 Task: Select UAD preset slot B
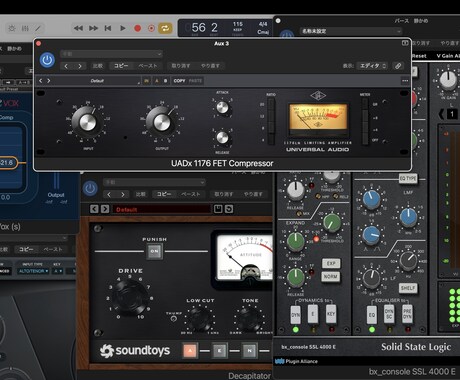[x=165, y=81]
